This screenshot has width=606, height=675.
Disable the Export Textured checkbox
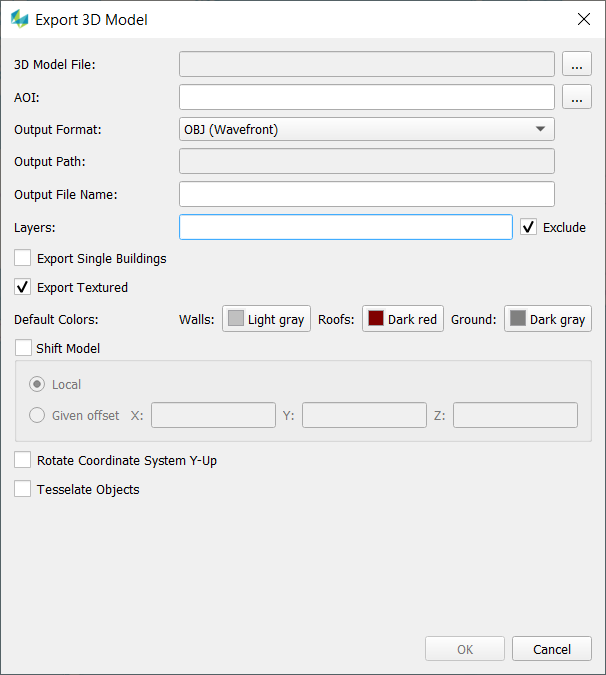23,287
